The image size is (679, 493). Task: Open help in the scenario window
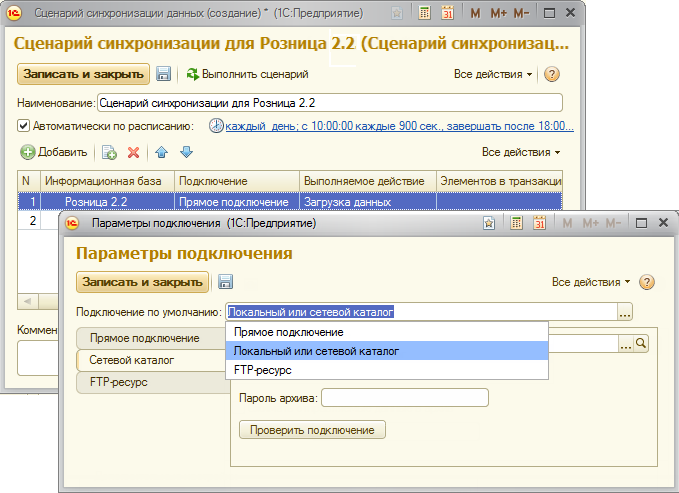click(x=551, y=74)
